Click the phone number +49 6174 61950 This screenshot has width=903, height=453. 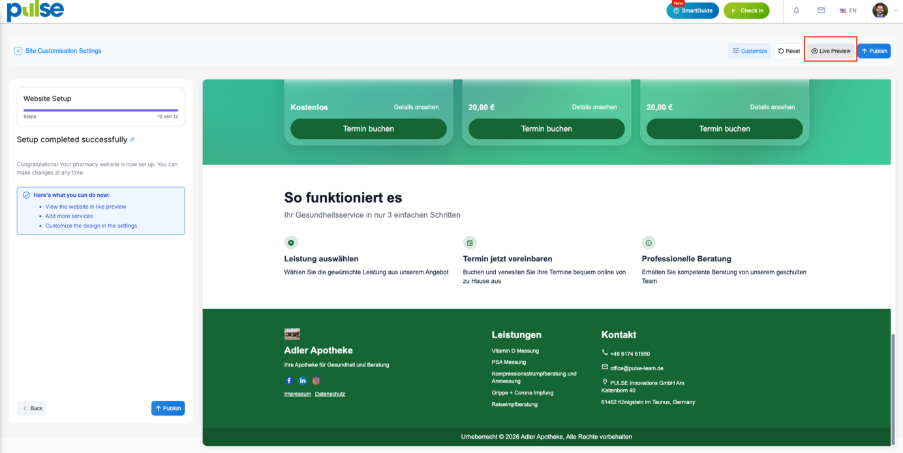click(630, 354)
